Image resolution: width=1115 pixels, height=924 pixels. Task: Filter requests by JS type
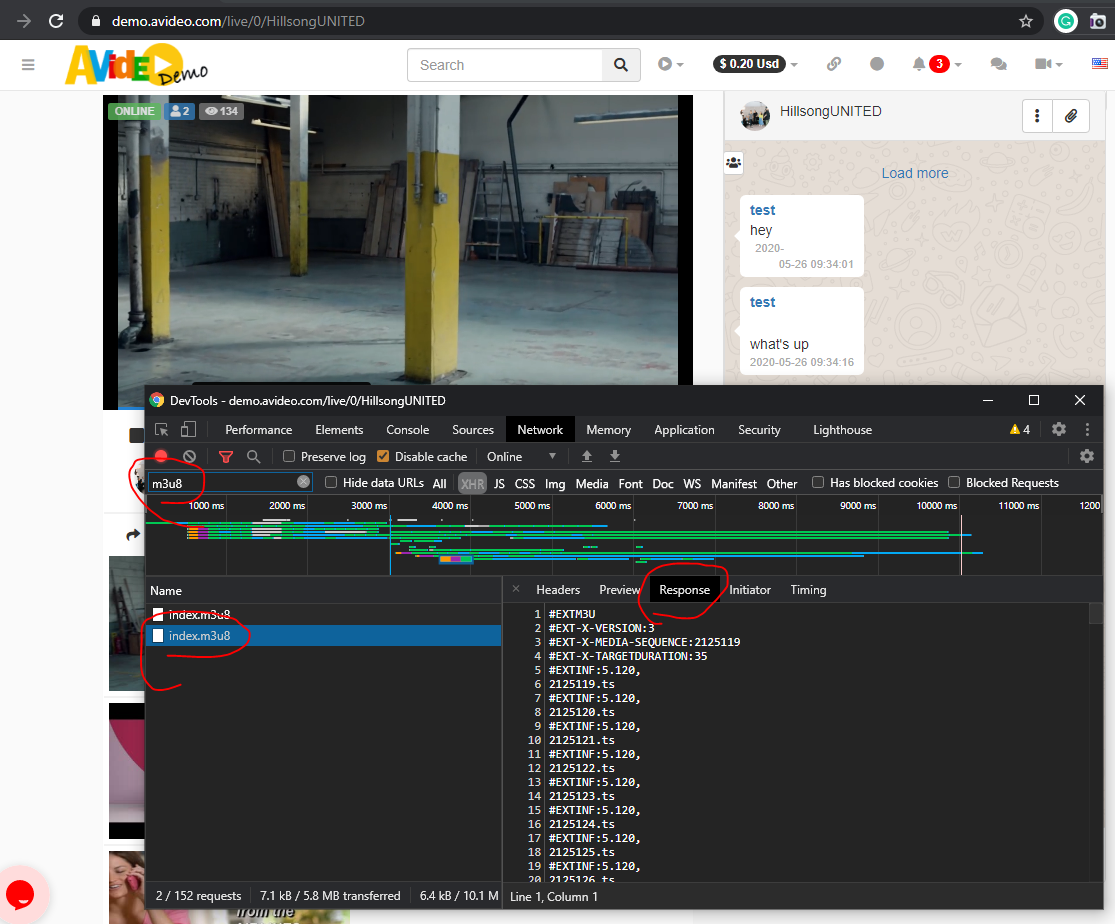pyautogui.click(x=499, y=484)
